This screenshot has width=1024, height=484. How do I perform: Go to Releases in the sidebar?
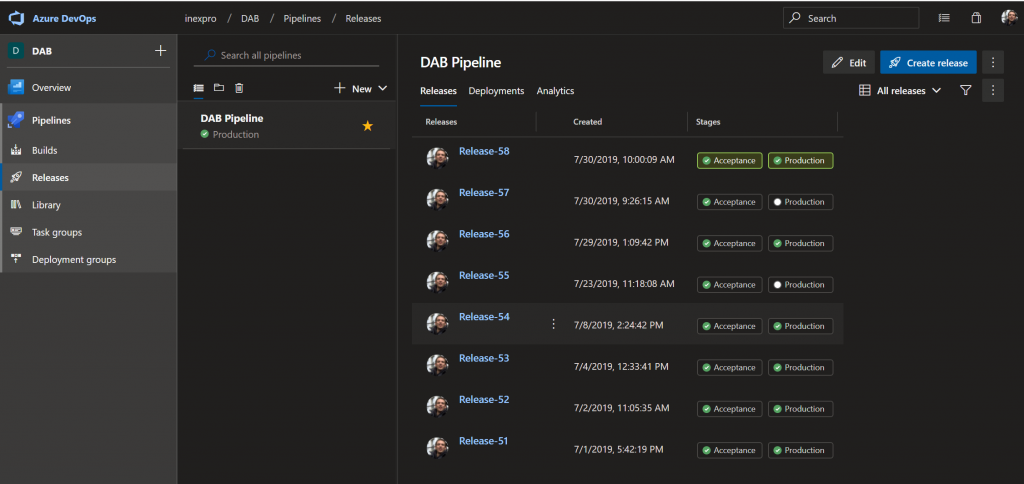pos(88,178)
